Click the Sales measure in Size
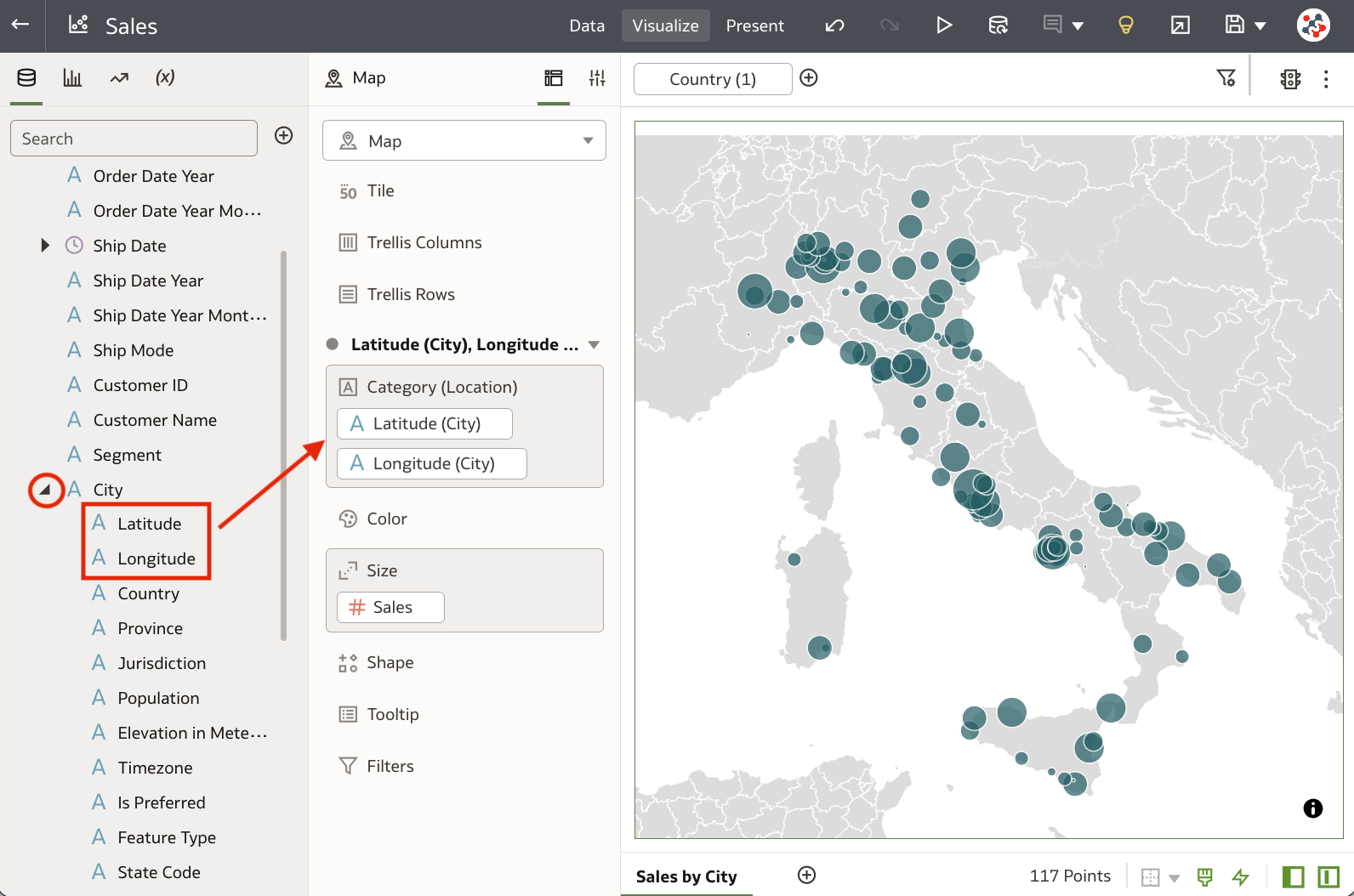The height and width of the screenshot is (896, 1354). tap(391, 607)
